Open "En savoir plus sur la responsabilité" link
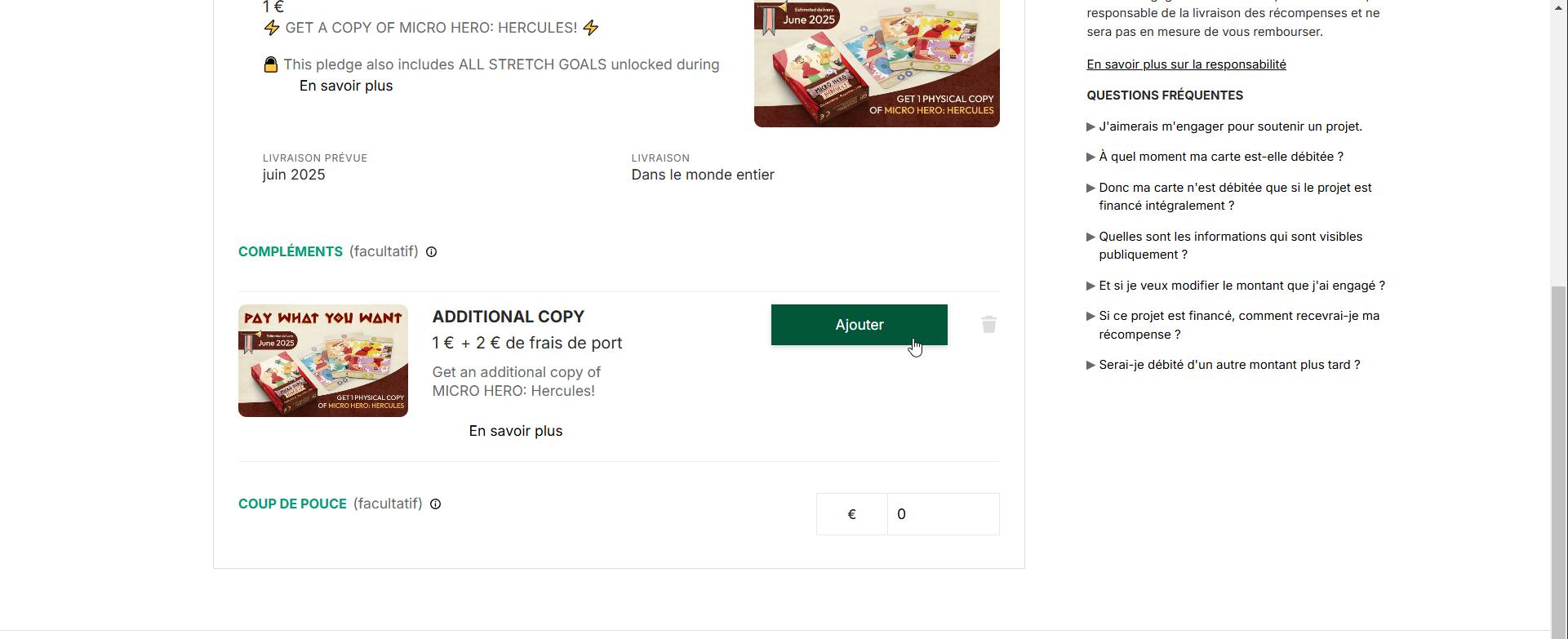The height and width of the screenshot is (639, 1568). tap(1186, 64)
